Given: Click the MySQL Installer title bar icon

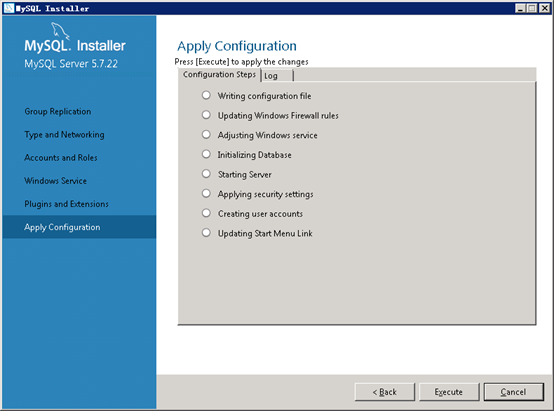Looking at the screenshot, I should (x=9, y=8).
